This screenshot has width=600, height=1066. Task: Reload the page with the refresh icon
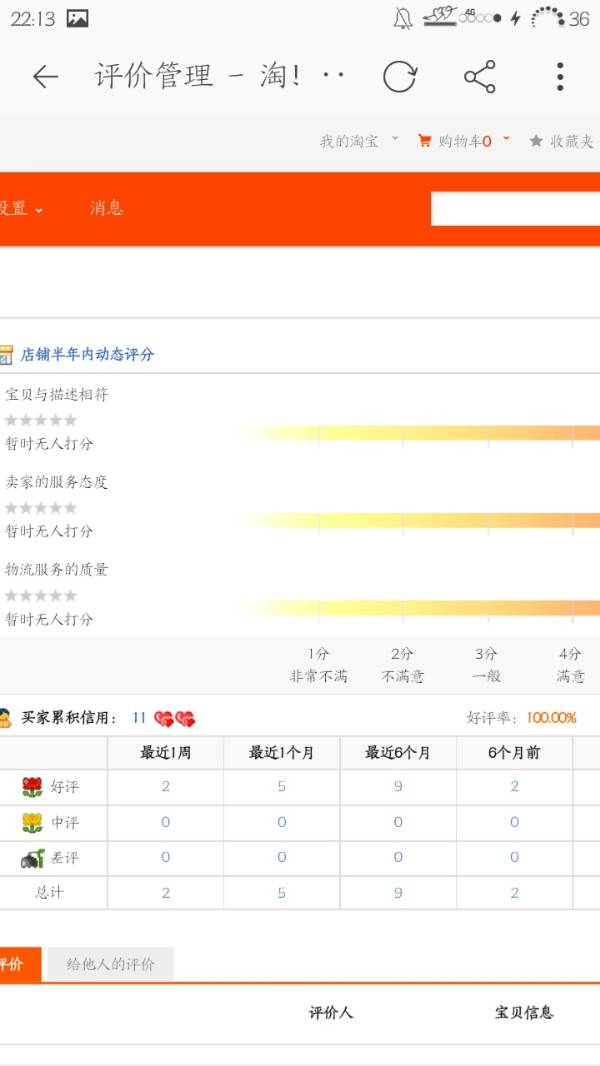click(x=400, y=77)
